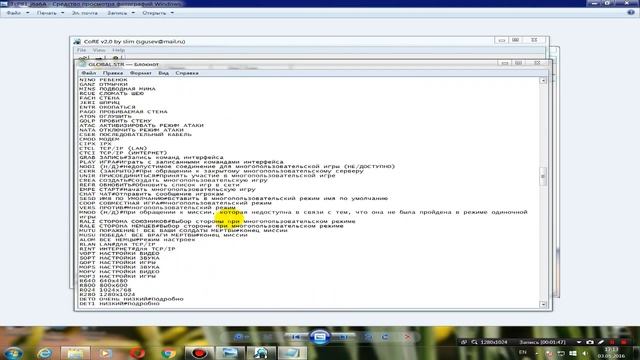The image size is (640, 360).
Task: Select recorder pen drawing tool
Action: tap(601, 342)
